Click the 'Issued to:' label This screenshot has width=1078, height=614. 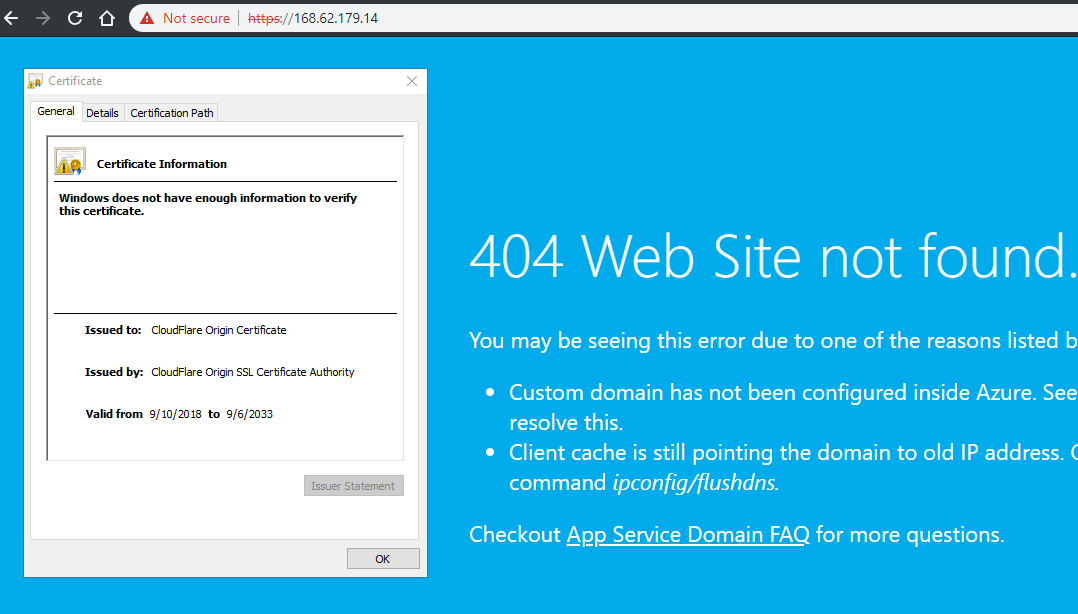(x=113, y=330)
